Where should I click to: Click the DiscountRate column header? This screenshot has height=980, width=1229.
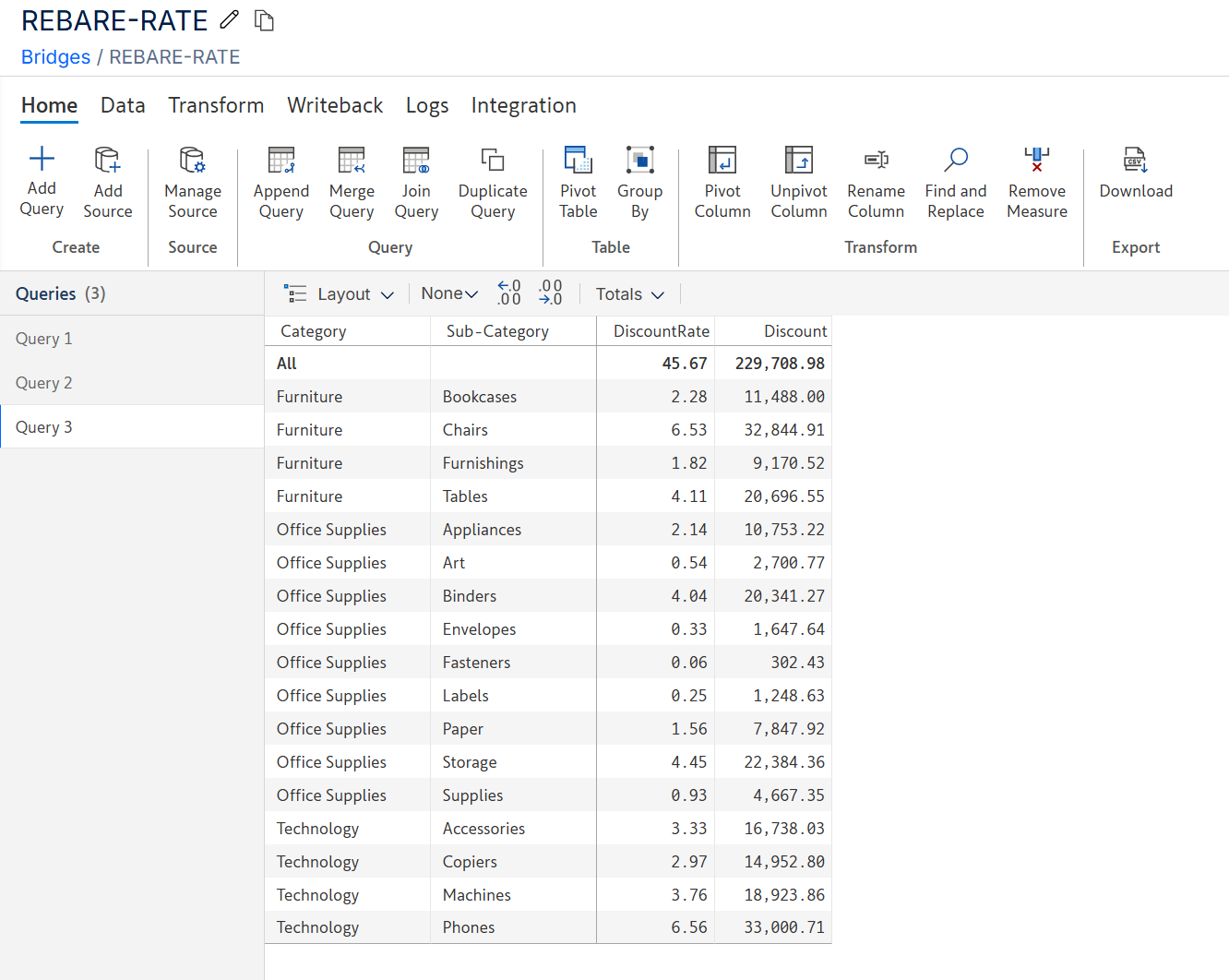661,331
